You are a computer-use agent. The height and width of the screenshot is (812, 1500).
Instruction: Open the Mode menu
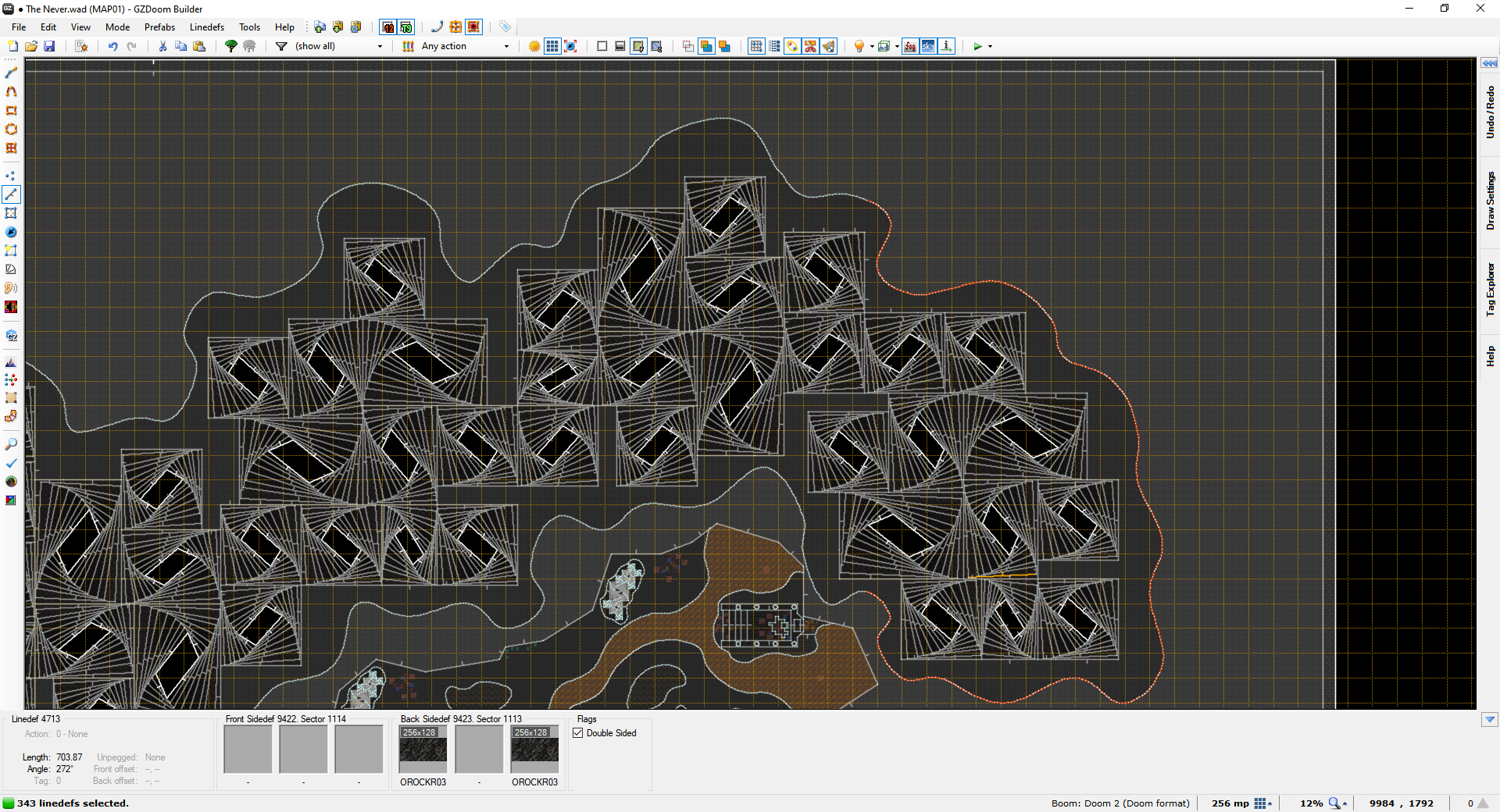click(x=117, y=27)
